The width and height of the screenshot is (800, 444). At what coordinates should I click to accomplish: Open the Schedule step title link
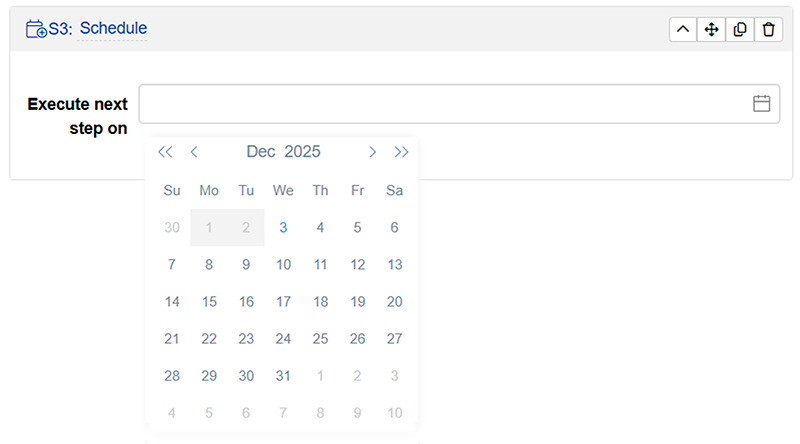click(x=113, y=29)
